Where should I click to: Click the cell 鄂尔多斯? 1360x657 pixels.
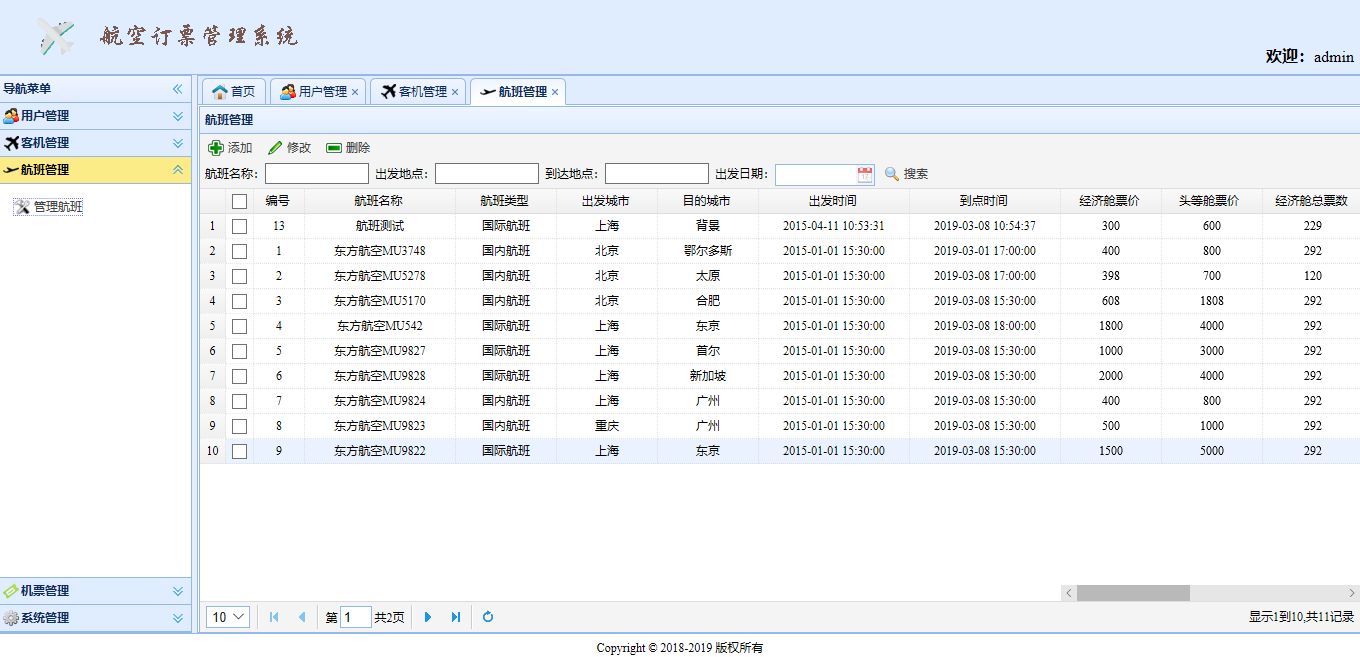[707, 251]
